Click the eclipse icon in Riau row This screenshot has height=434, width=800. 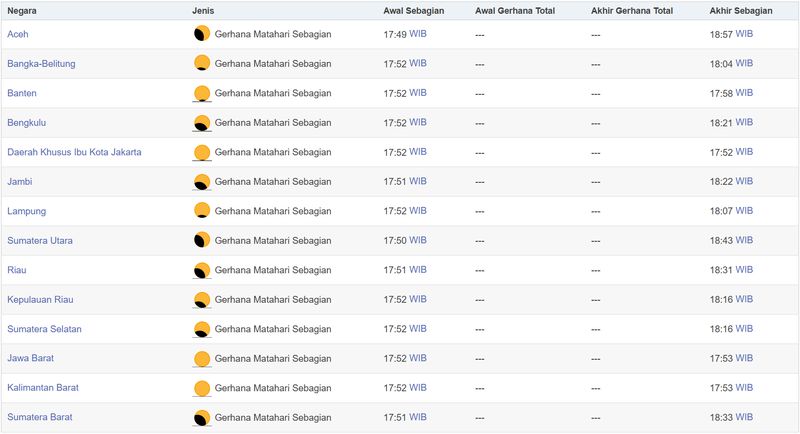(x=202, y=270)
